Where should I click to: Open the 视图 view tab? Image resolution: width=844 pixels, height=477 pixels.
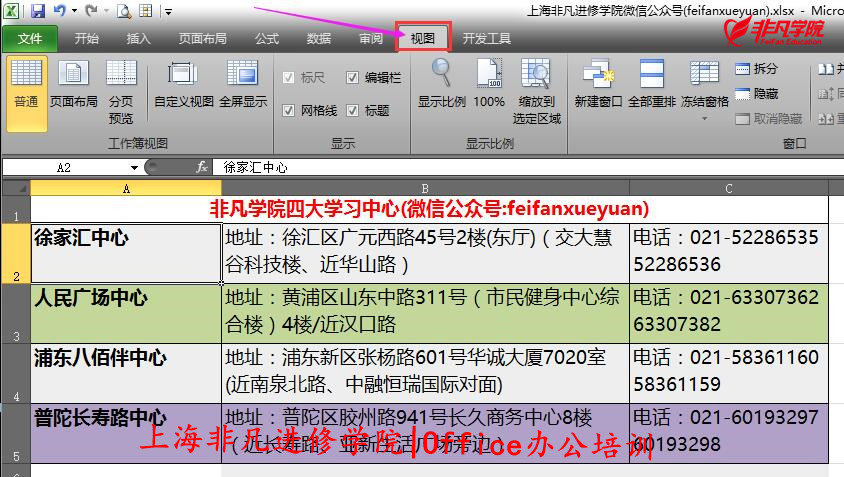pyautogui.click(x=423, y=38)
